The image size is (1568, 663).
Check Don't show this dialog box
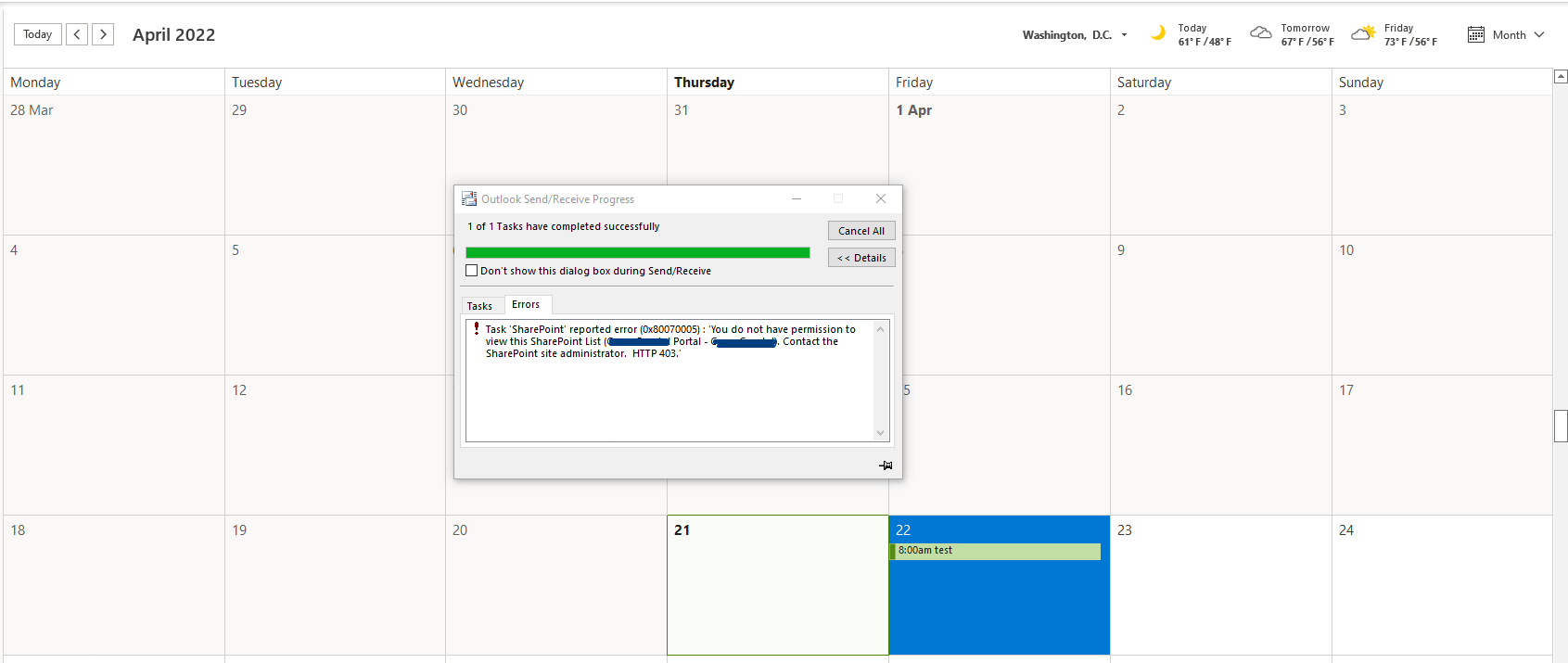[472, 271]
